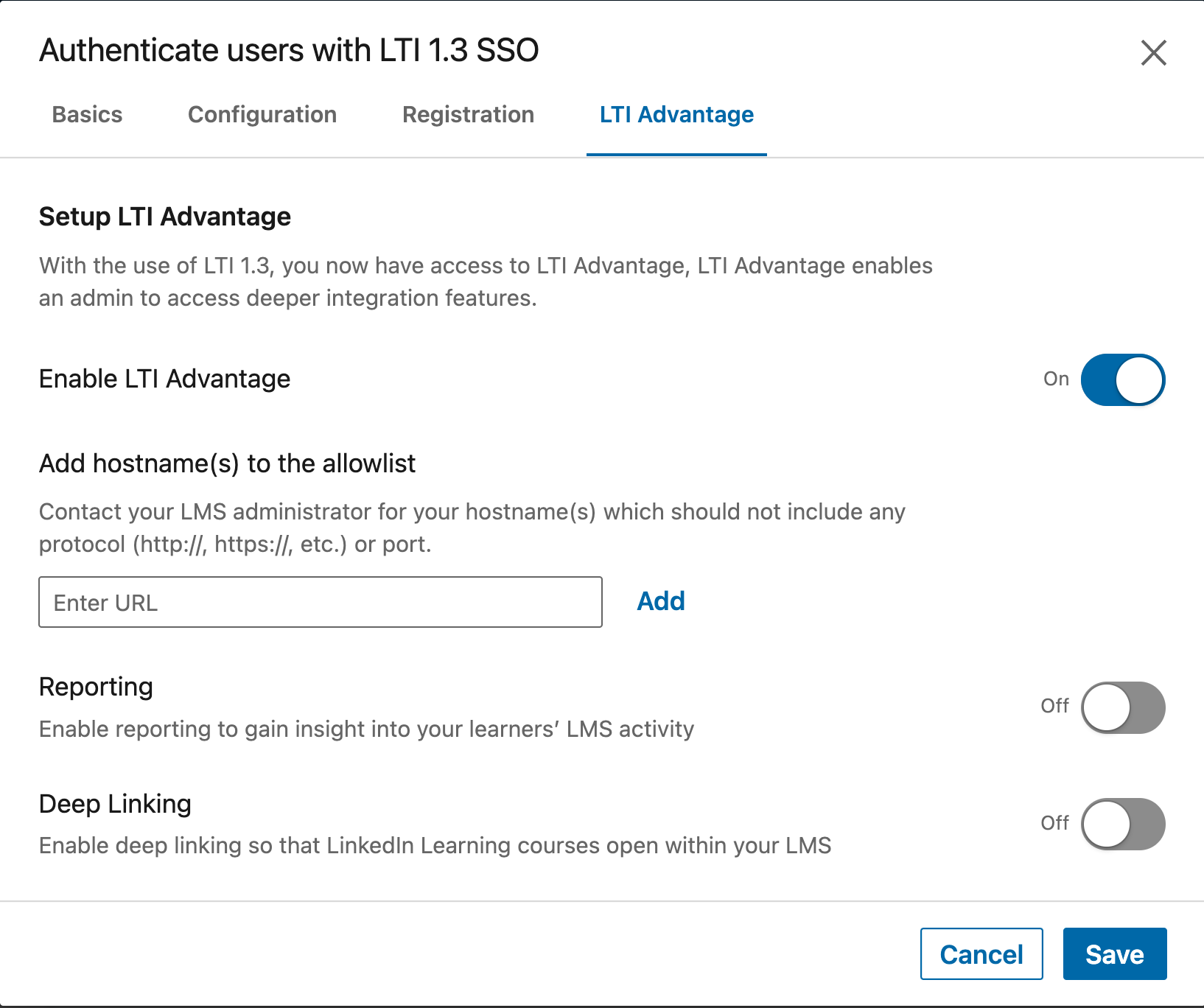
Task: Close the LTI 1.3 SSO dialog
Action: pyautogui.click(x=1154, y=53)
